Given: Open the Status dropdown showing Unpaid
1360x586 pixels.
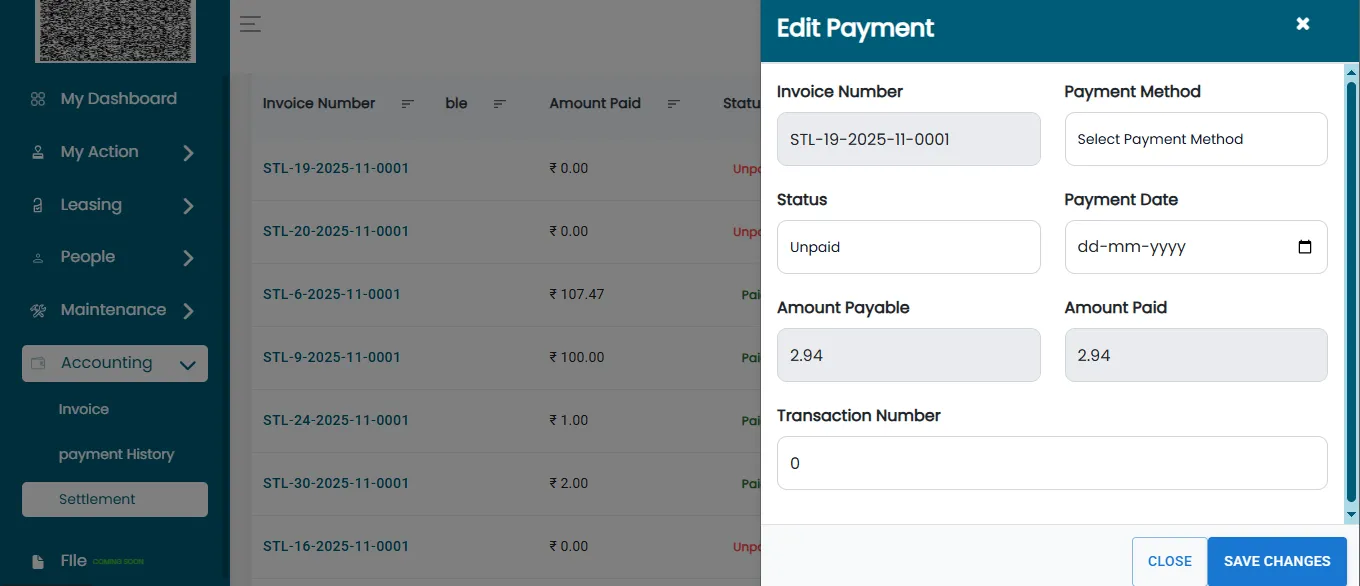Looking at the screenshot, I should pos(909,247).
